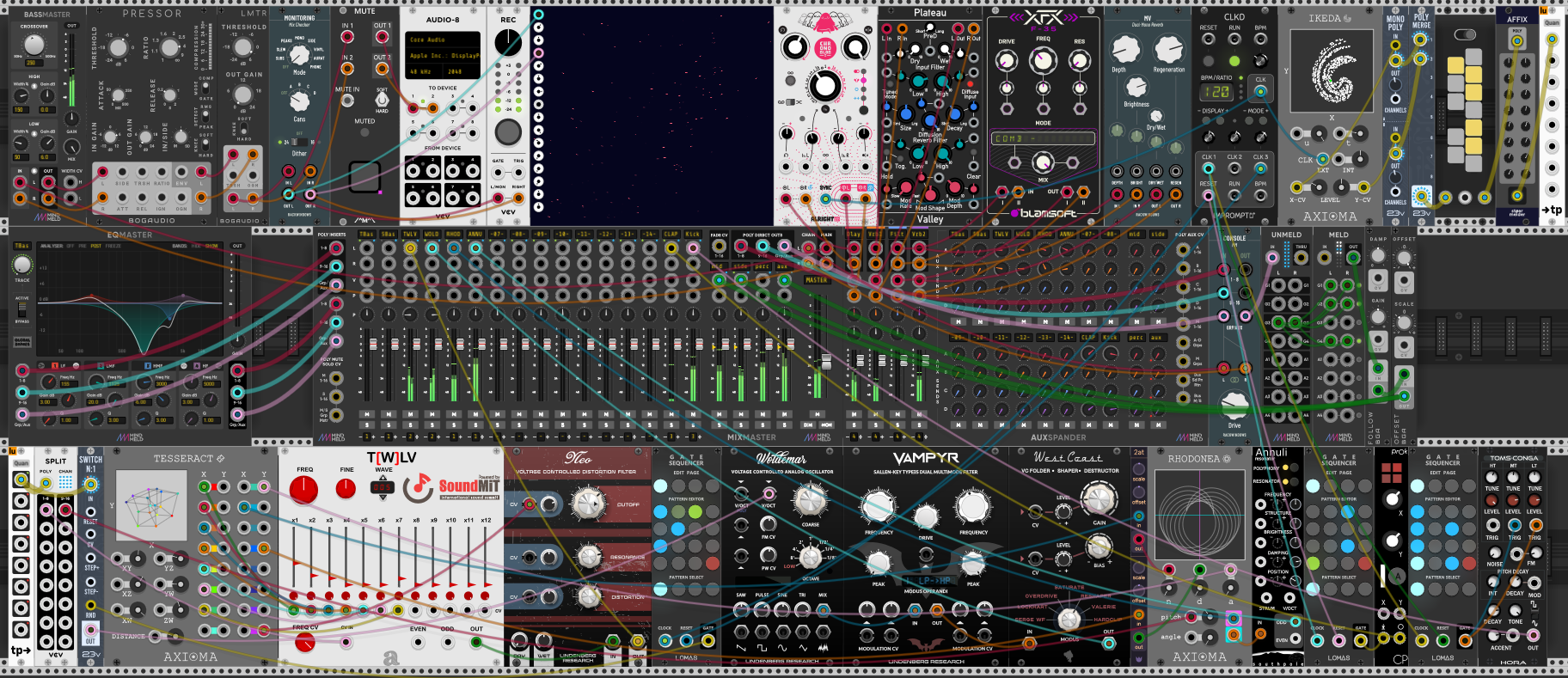
Task: Click the OUT port on T[W]LV module
Action: point(476,642)
